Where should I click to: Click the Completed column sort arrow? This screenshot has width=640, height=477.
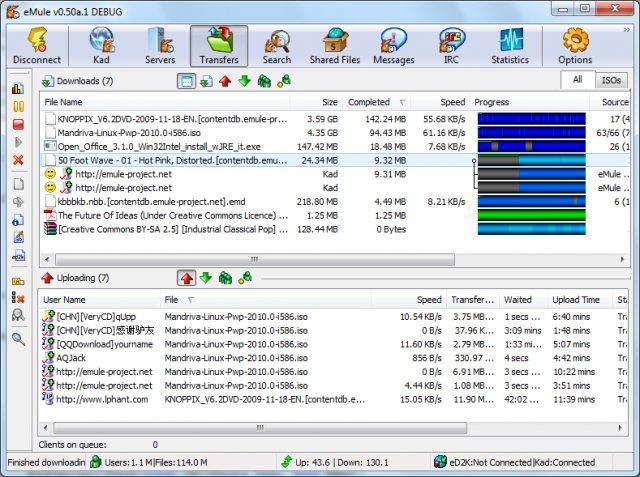pos(402,102)
